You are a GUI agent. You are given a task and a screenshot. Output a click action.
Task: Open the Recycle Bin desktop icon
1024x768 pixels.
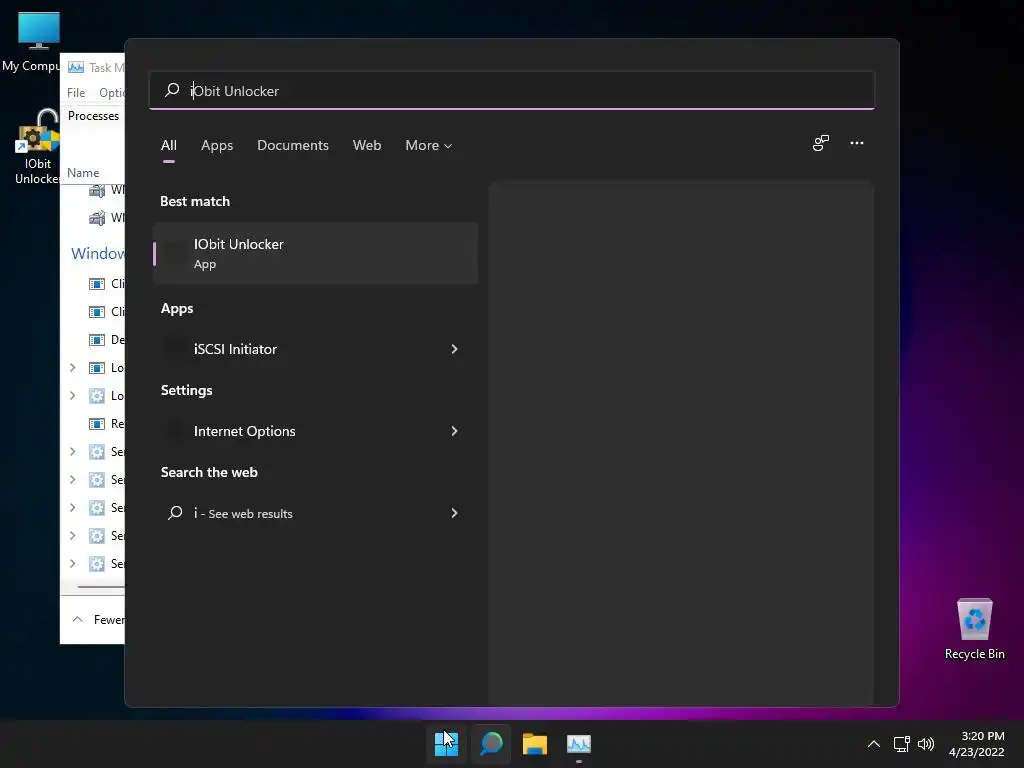point(974,630)
